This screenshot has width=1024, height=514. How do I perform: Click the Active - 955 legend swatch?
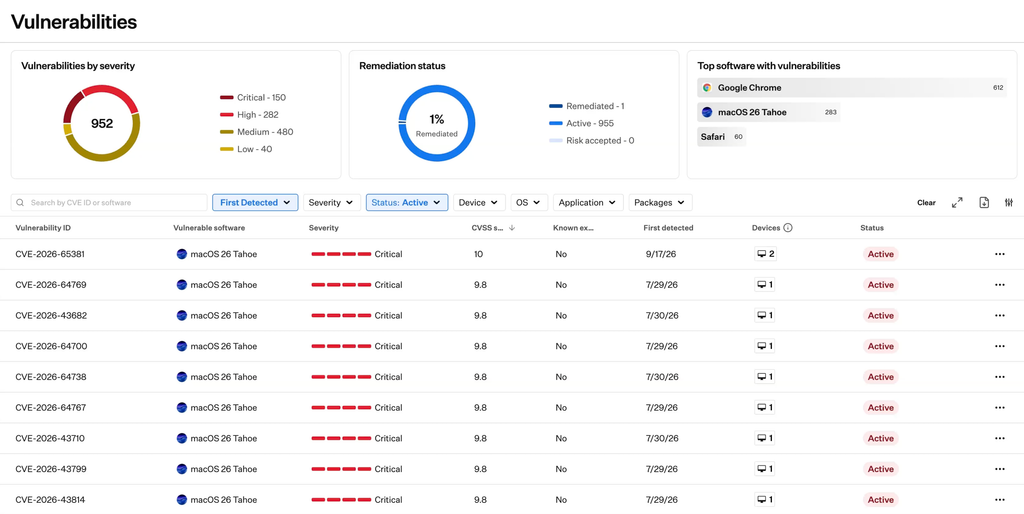pyautogui.click(x=556, y=123)
